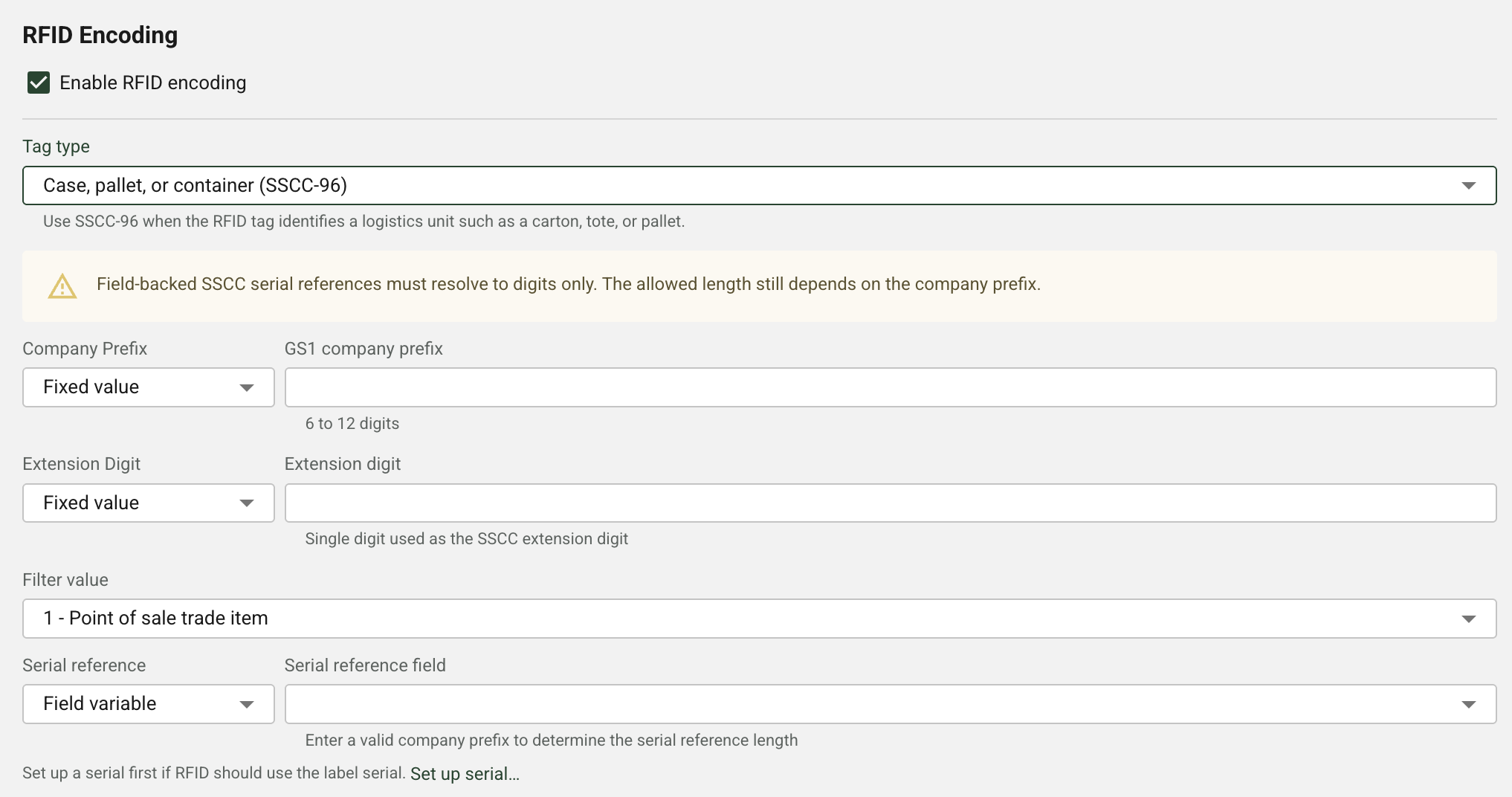Click the '6 to 12 digits' hint
This screenshot has width=1512, height=797.
coord(352,424)
